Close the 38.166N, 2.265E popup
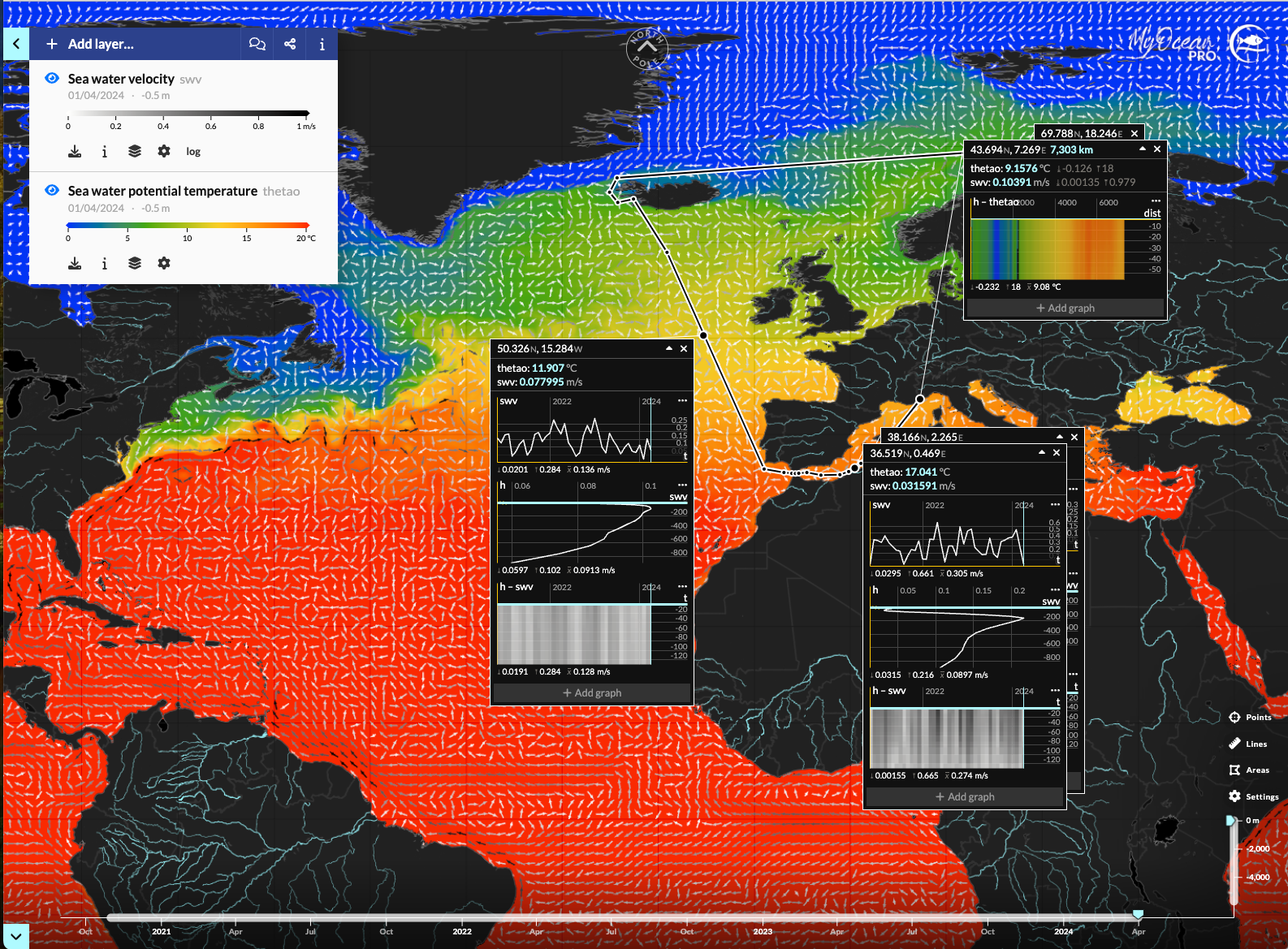The height and width of the screenshot is (949, 1288). [x=1074, y=437]
